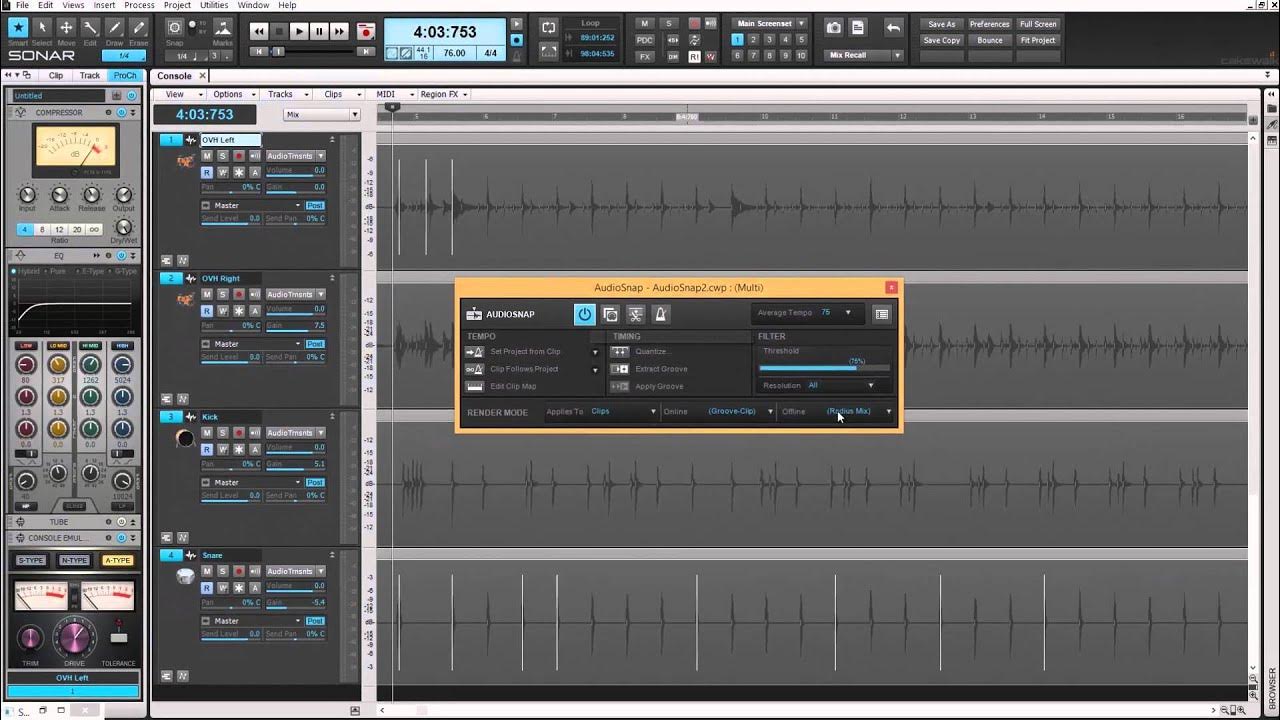Pause the transport
The width and height of the screenshot is (1280, 720).
click(319, 32)
